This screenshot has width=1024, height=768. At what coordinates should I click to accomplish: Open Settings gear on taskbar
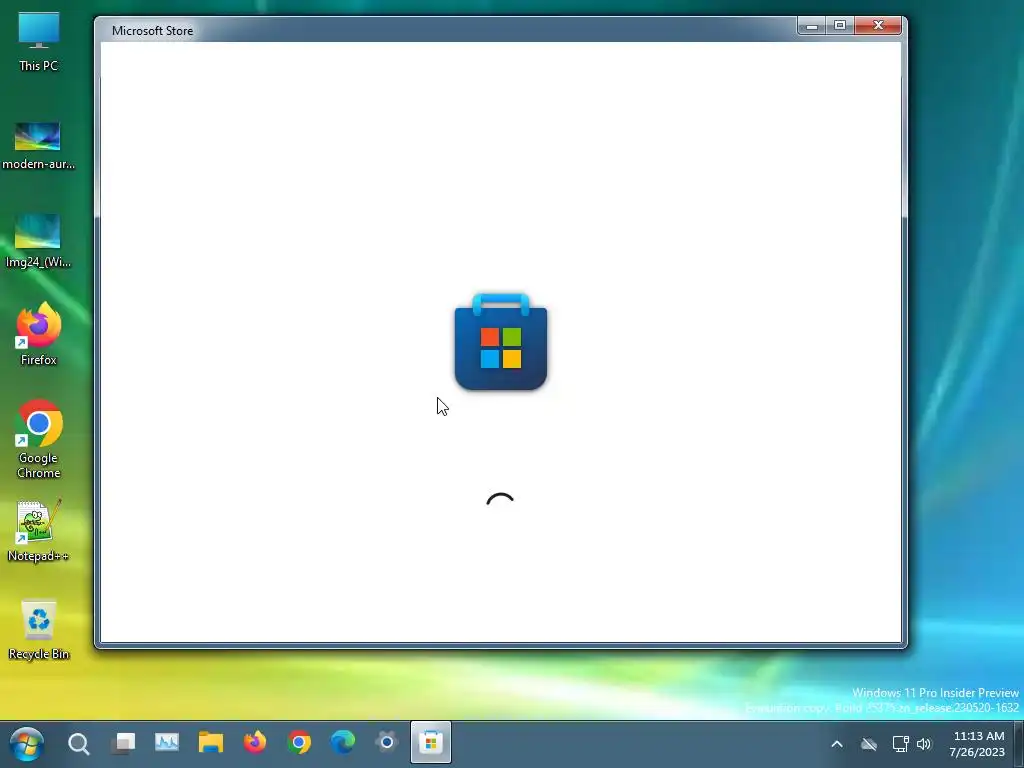tap(387, 743)
